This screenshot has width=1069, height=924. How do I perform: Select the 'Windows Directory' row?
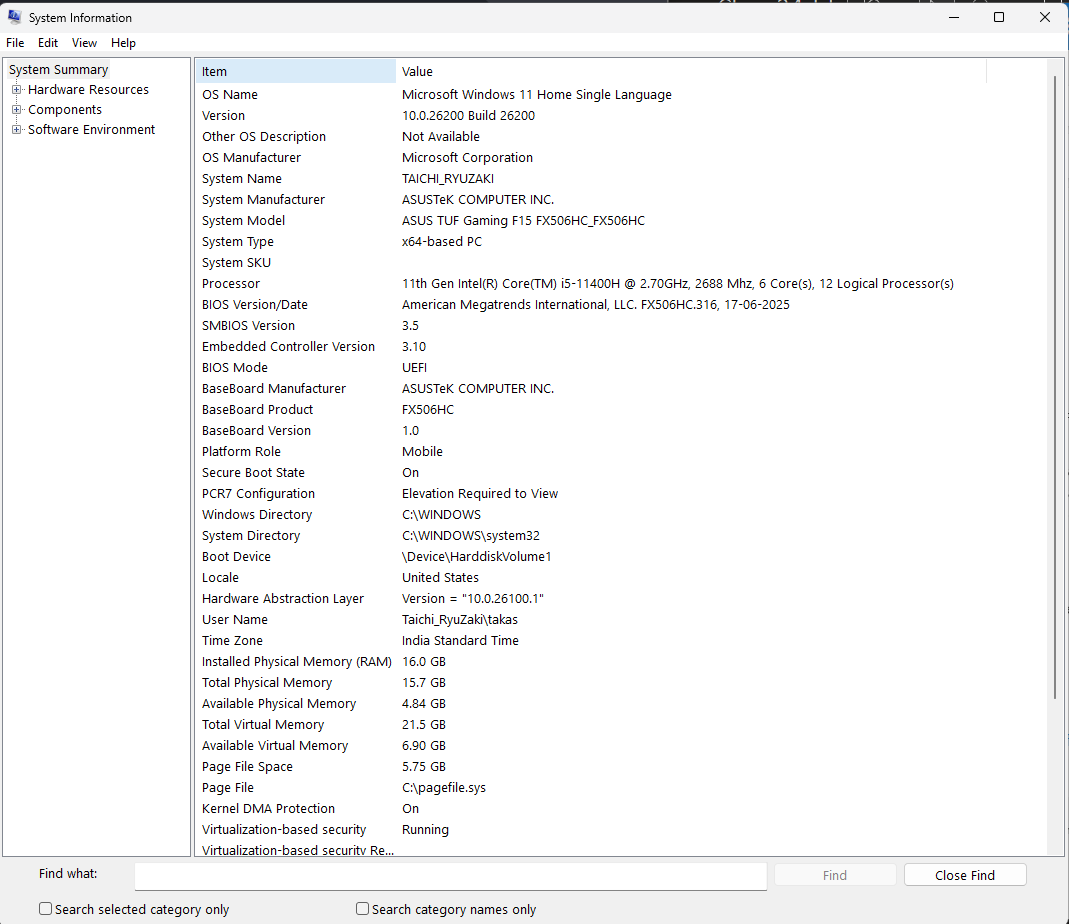point(591,515)
